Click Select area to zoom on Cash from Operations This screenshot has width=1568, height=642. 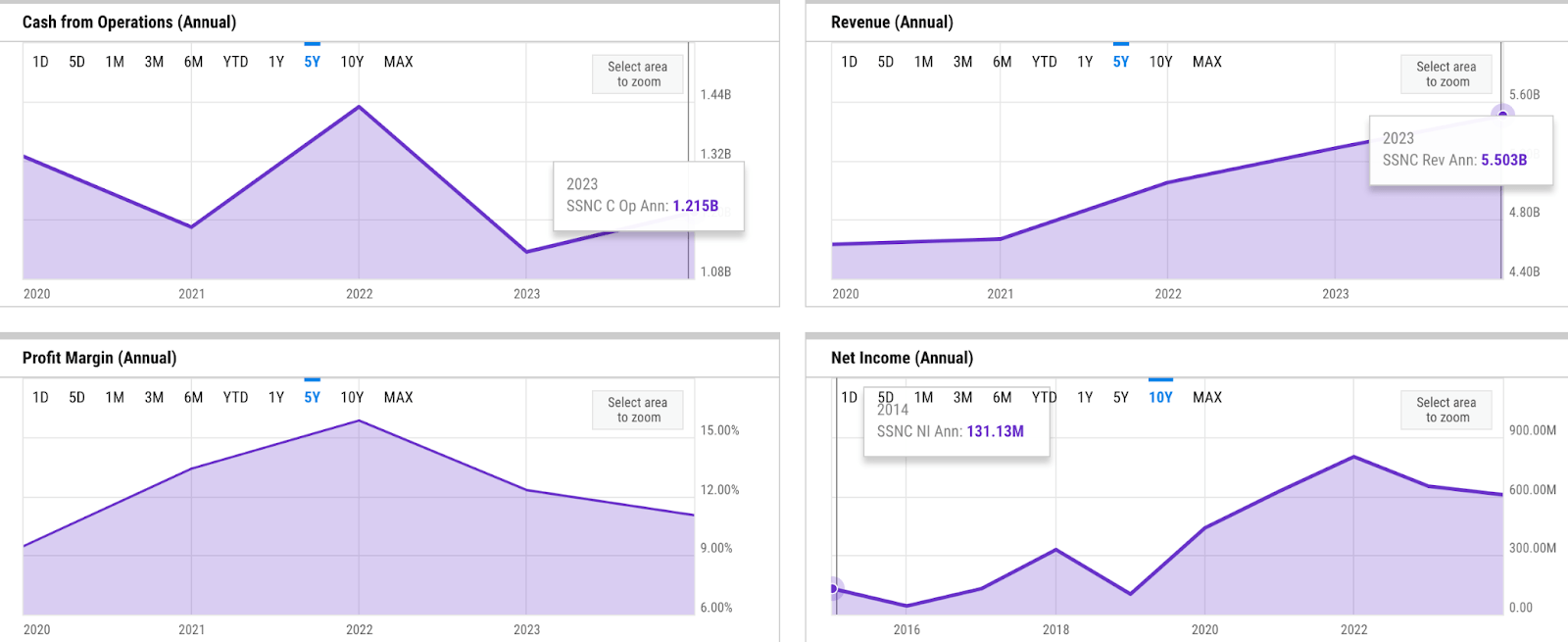(638, 74)
